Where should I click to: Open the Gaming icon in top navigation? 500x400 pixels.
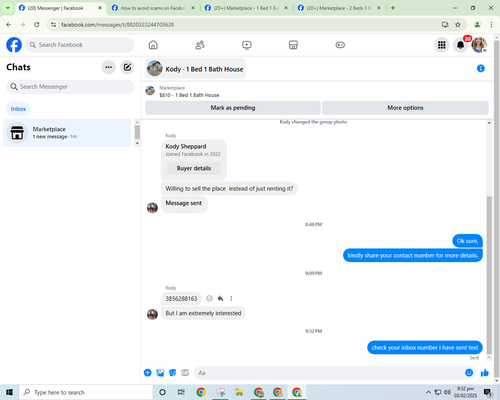pos(340,45)
